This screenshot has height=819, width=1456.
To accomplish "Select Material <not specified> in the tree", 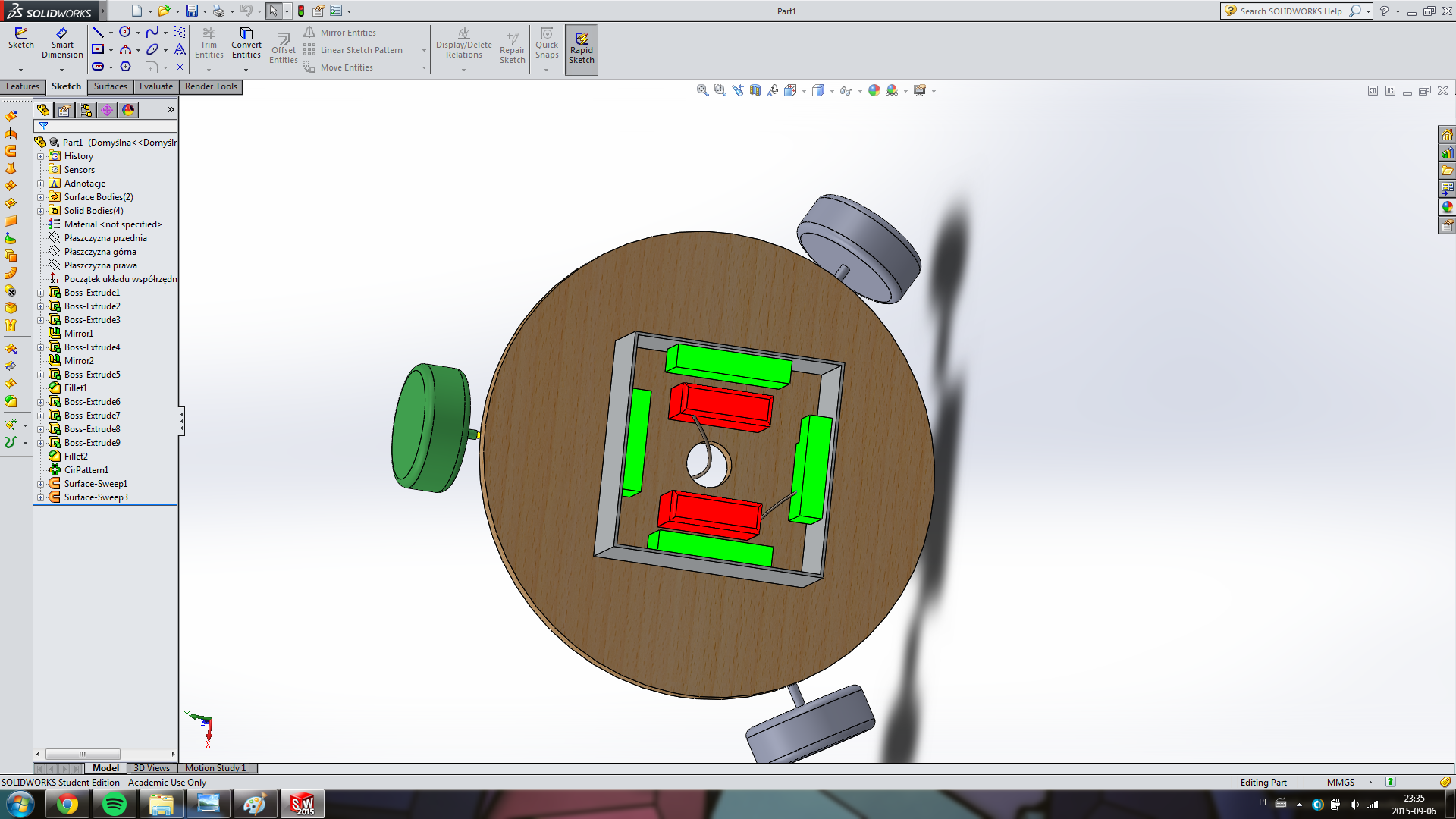I will coord(112,224).
